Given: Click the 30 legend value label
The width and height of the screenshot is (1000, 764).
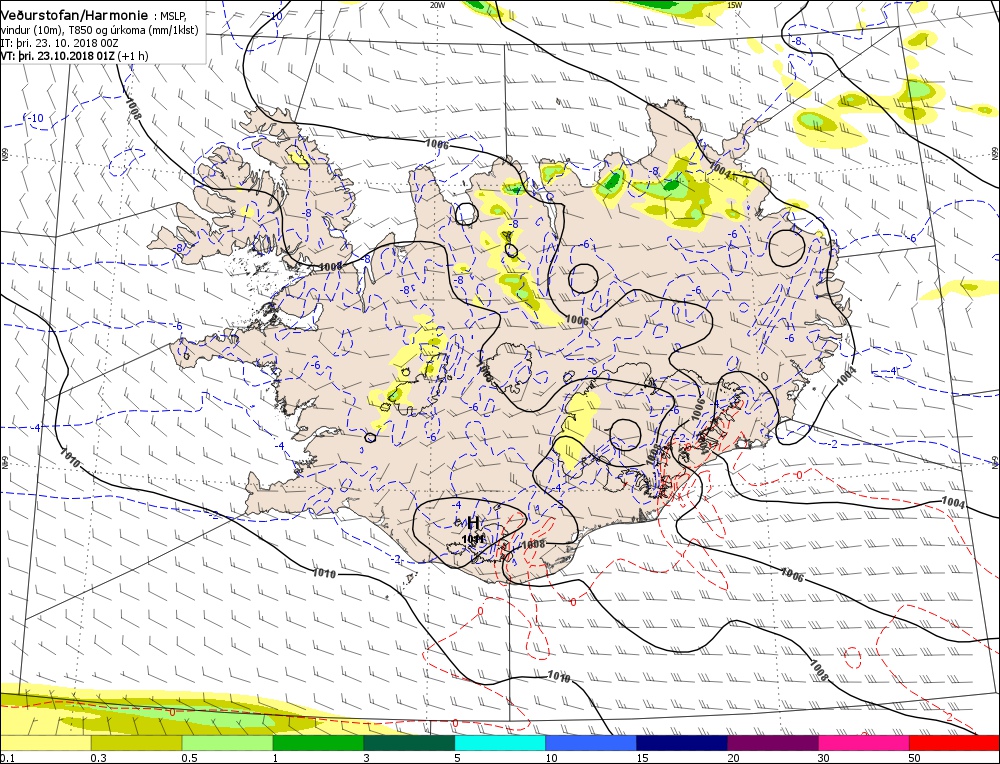Looking at the screenshot, I should (824, 758).
